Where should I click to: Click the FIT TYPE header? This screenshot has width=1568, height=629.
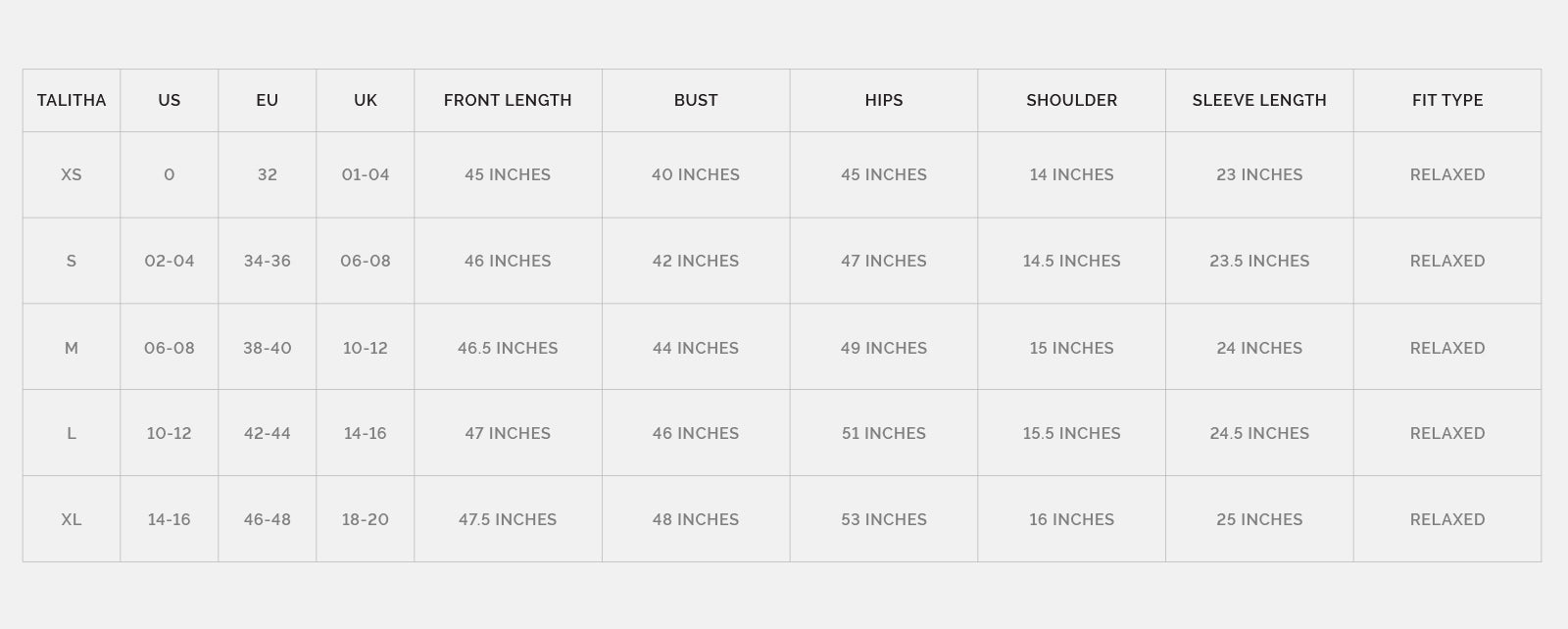1447,100
